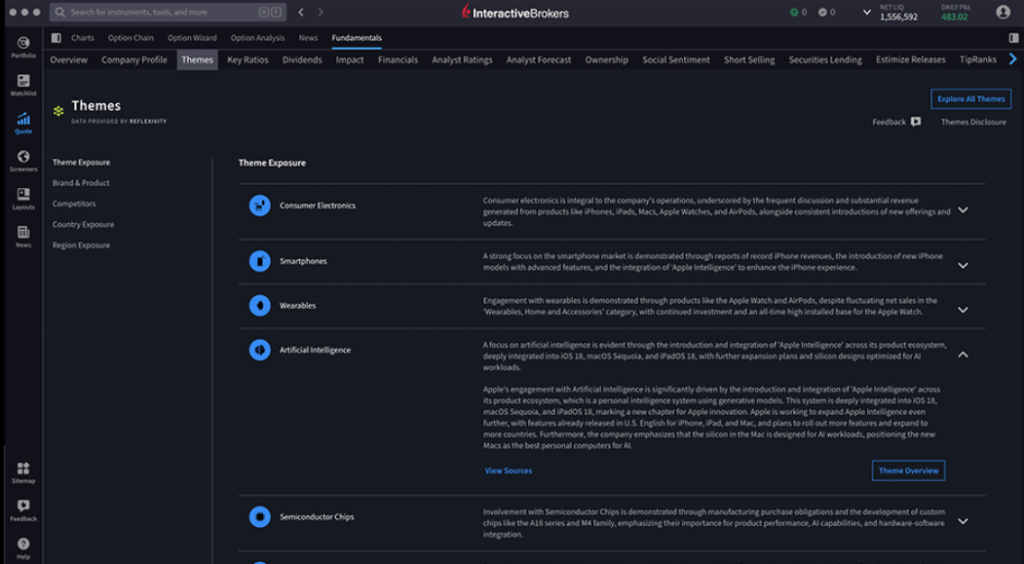Viewport: 1024px width, 564px height.
Task: Click the Explore All Themes button
Action: tap(971, 99)
